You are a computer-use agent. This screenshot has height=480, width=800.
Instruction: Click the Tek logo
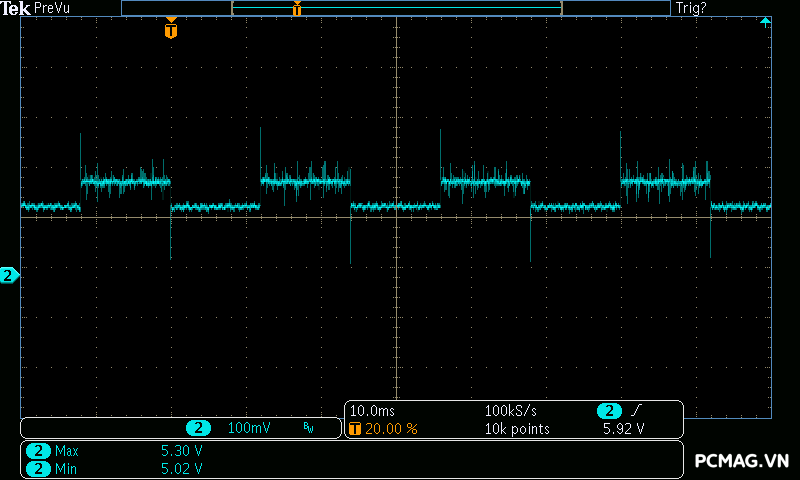pos(17,8)
